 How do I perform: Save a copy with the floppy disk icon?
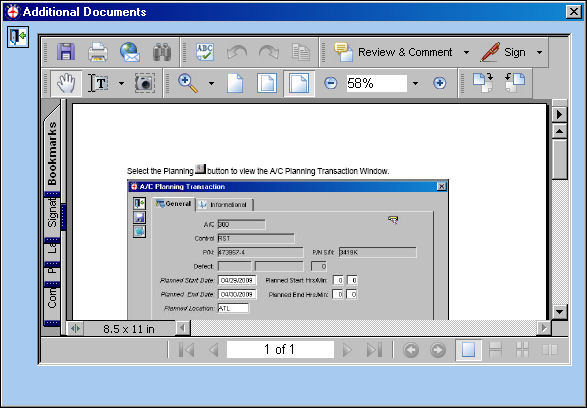tap(66, 52)
